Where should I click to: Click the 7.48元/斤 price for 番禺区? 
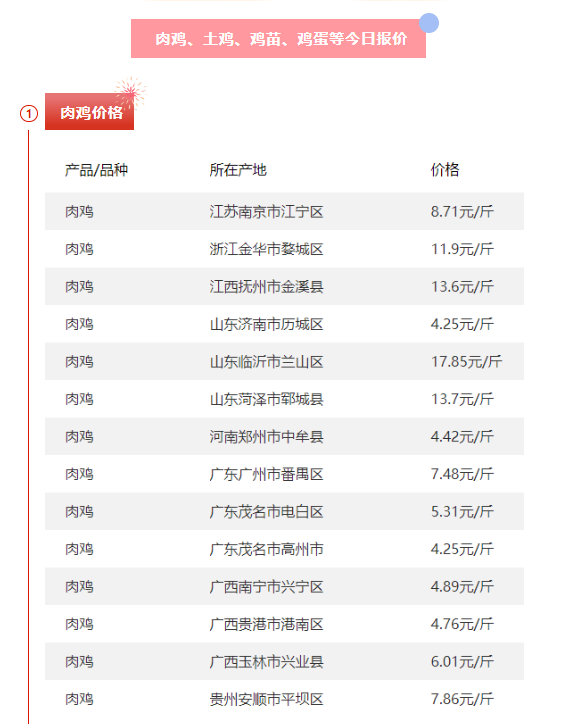click(462, 474)
